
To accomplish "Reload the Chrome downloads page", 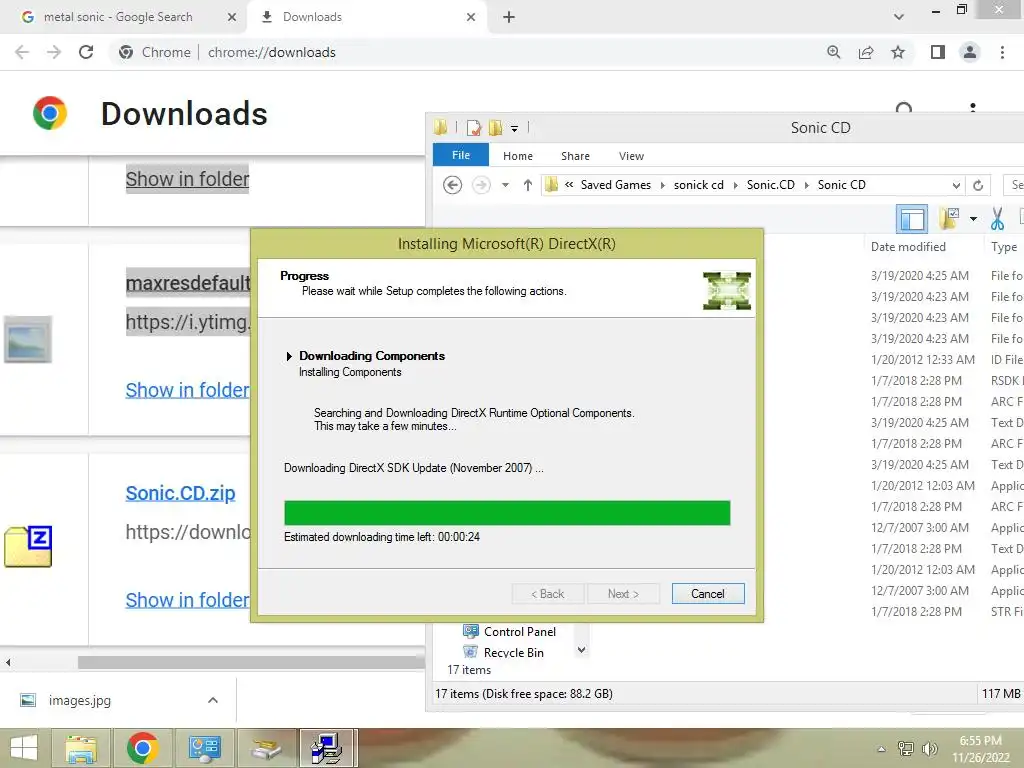I will click(x=86, y=52).
